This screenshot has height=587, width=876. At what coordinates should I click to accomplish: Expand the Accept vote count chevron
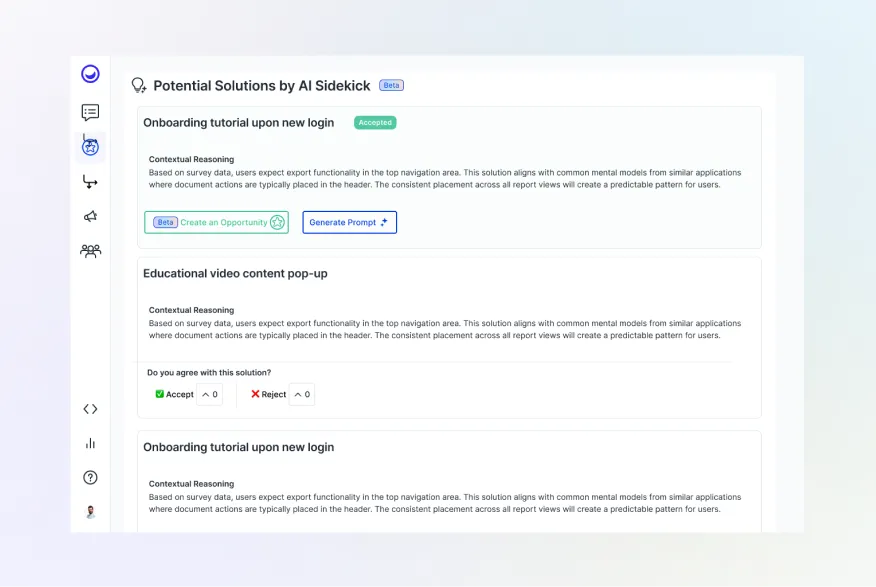coord(210,394)
